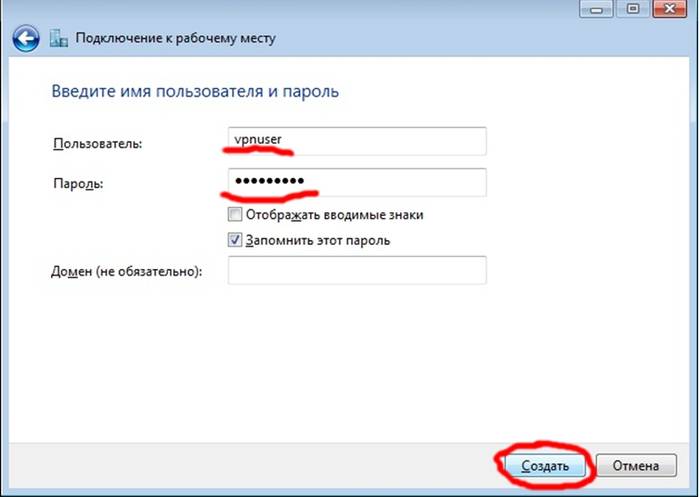Image resolution: width=700 pixels, height=497 pixels.
Task: Click the 'Домен (не обязательно):' label
Action: tap(125, 272)
